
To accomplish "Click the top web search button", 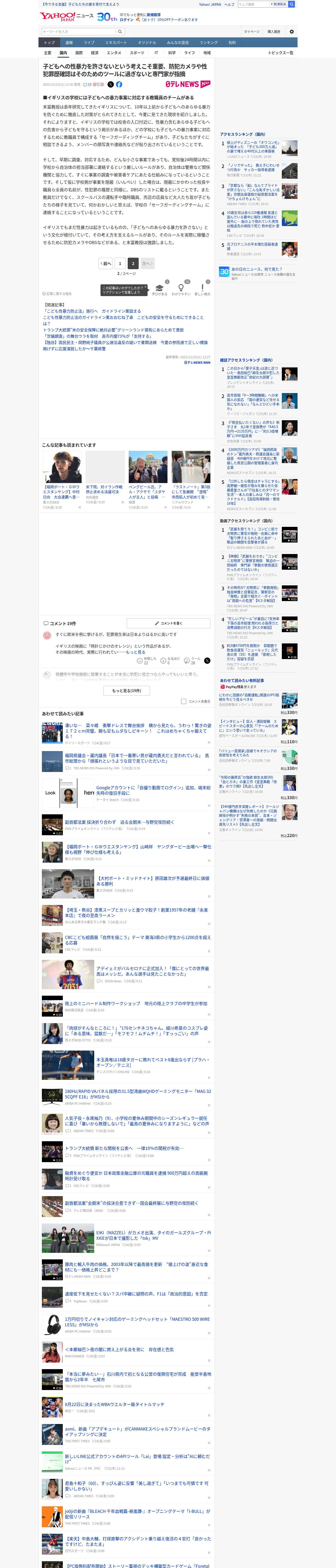I will [292, 4].
